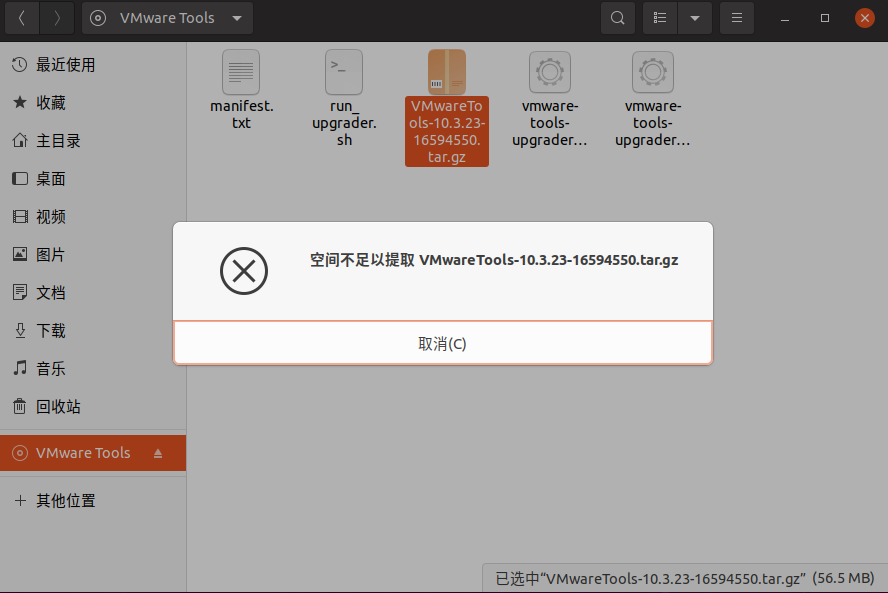Image resolution: width=888 pixels, height=593 pixels.
Task: Click the document icon beside 文档
Action: pos(20,293)
